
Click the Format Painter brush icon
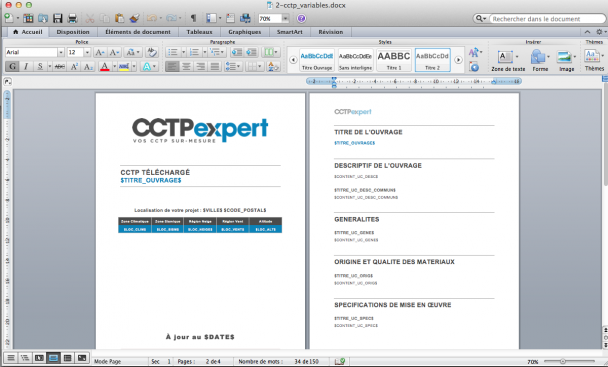point(134,18)
